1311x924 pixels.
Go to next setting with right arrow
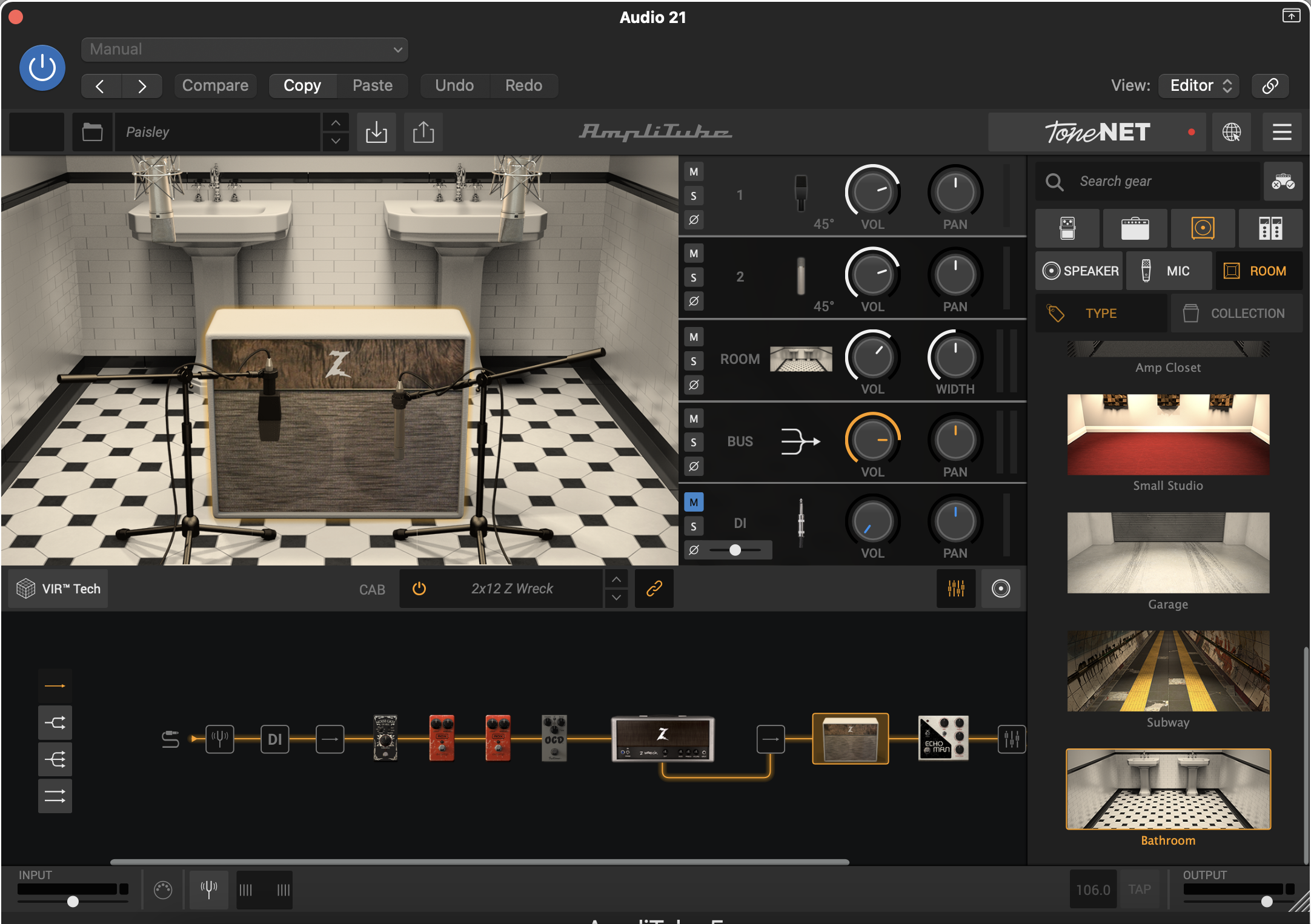[142, 86]
